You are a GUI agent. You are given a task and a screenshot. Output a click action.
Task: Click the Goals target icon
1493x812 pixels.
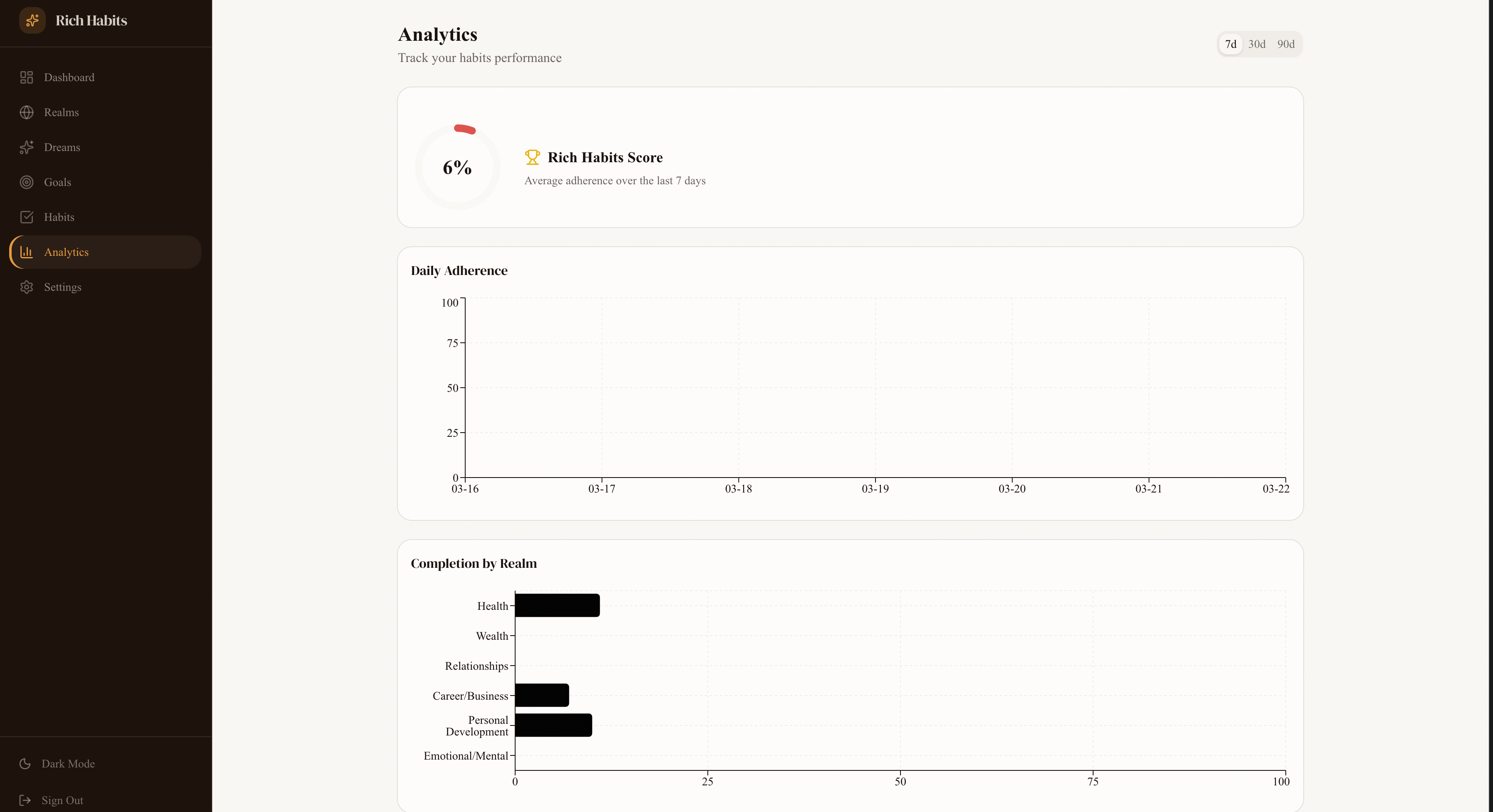click(27, 182)
